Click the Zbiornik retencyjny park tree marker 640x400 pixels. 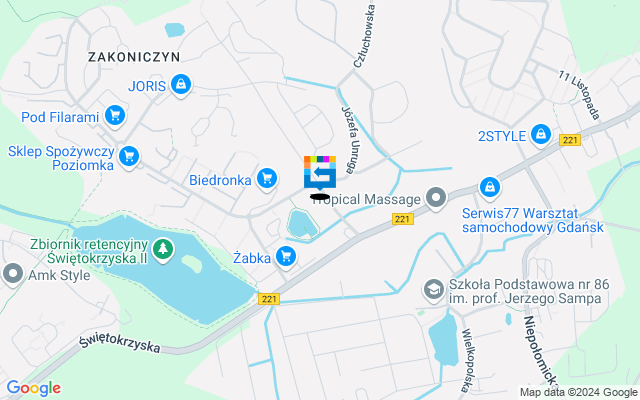coord(163,249)
